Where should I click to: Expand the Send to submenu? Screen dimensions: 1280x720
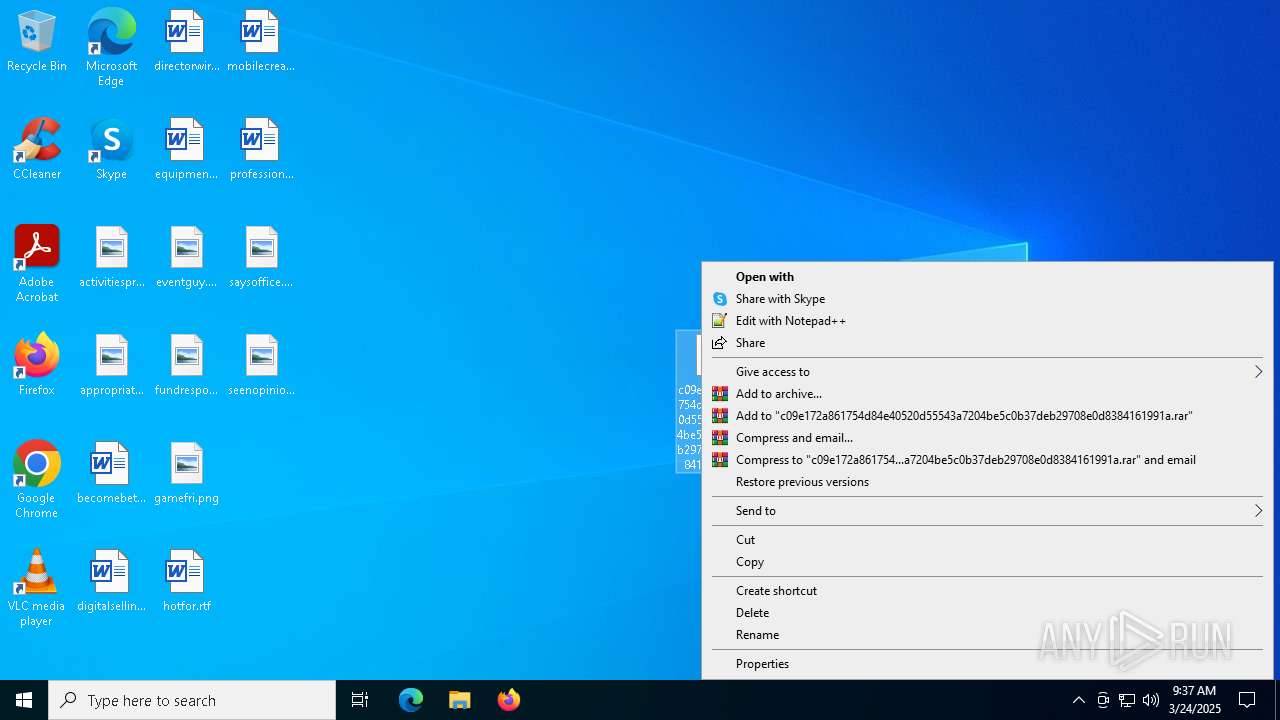(987, 511)
